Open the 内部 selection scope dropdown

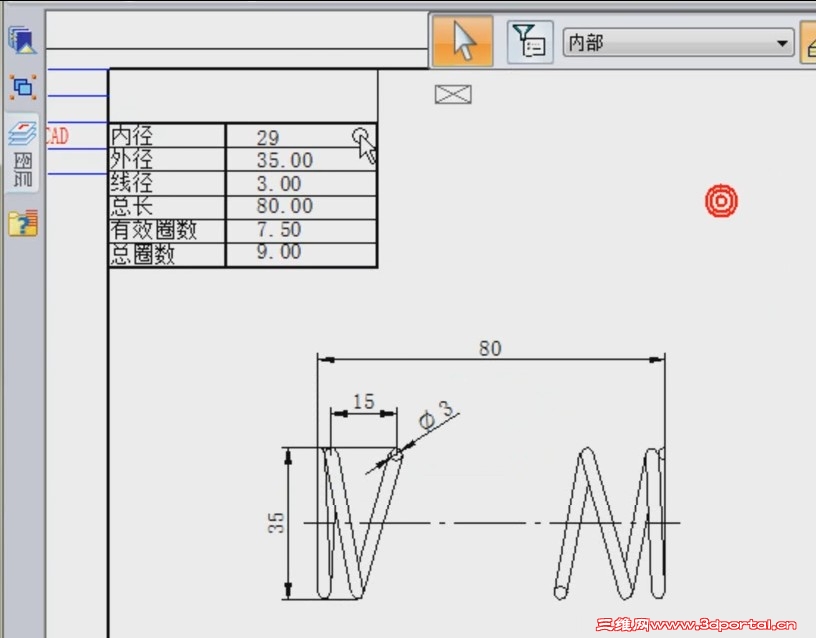pos(679,43)
